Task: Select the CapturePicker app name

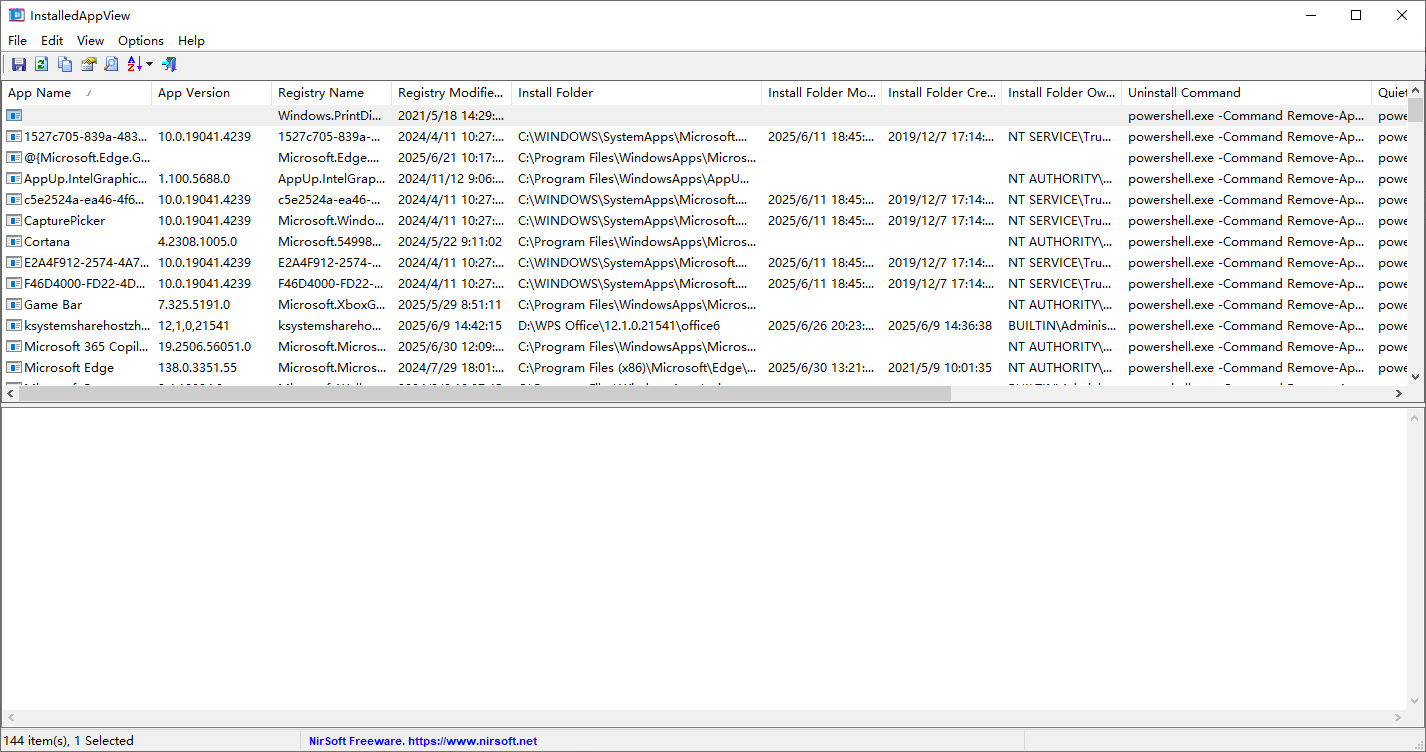Action: pyautogui.click(x=64, y=221)
